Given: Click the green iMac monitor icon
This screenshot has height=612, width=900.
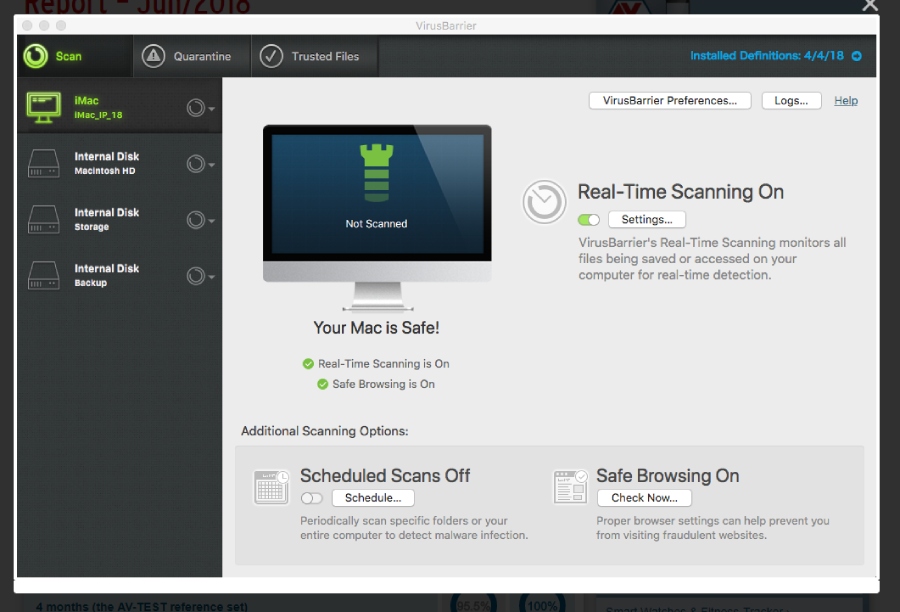Looking at the screenshot, I should [44, 107].
